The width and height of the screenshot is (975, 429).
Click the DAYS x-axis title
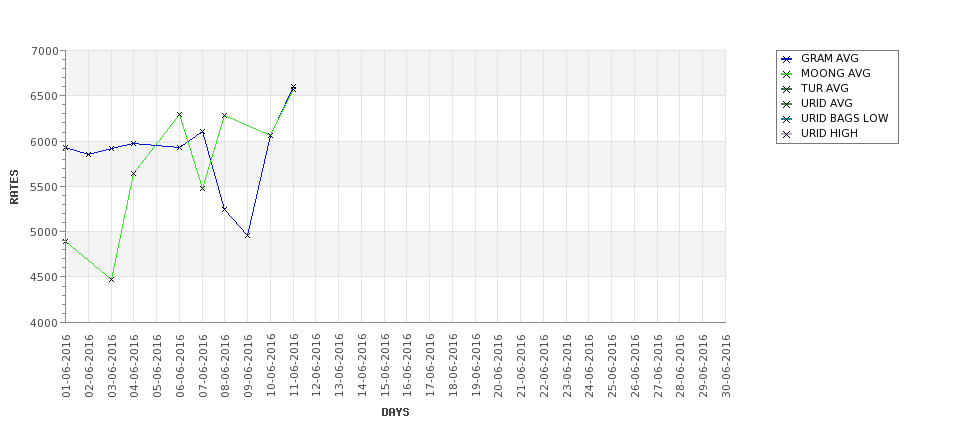(395, 412)
